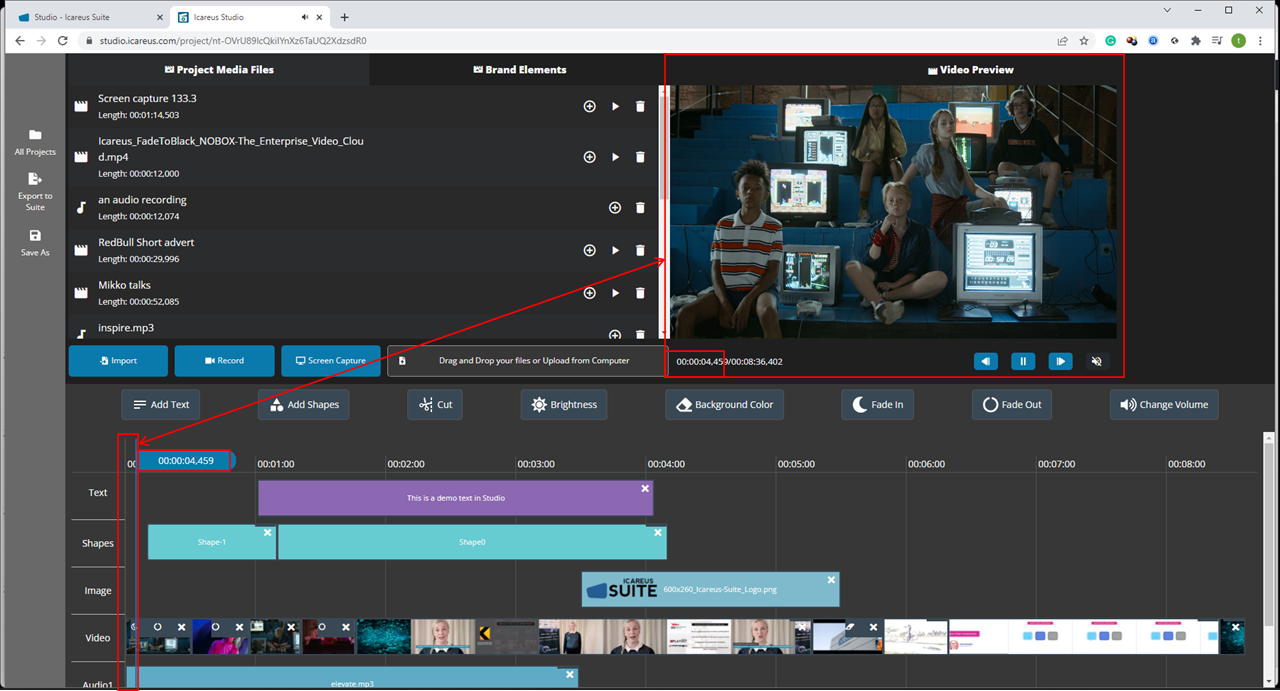Screen dimensions: 1280x691
Task: Play Screen capture 133.3 media file
Action: click(x=615, y=106)
